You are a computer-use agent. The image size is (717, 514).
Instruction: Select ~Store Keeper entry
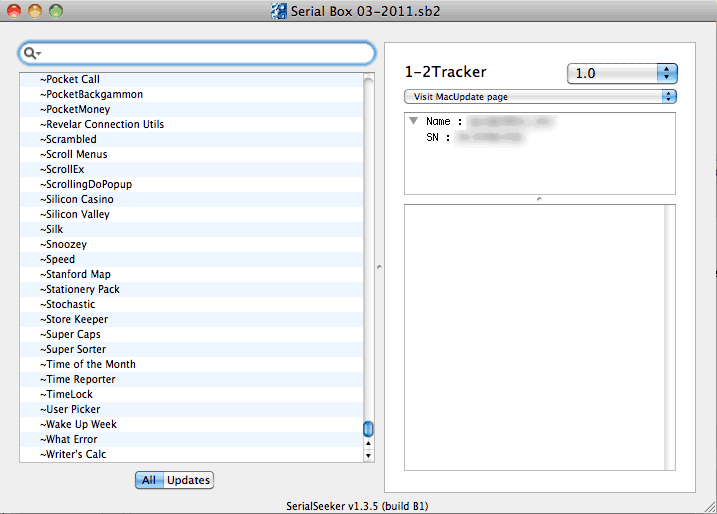pyautogui.click(x=192, y=319)
